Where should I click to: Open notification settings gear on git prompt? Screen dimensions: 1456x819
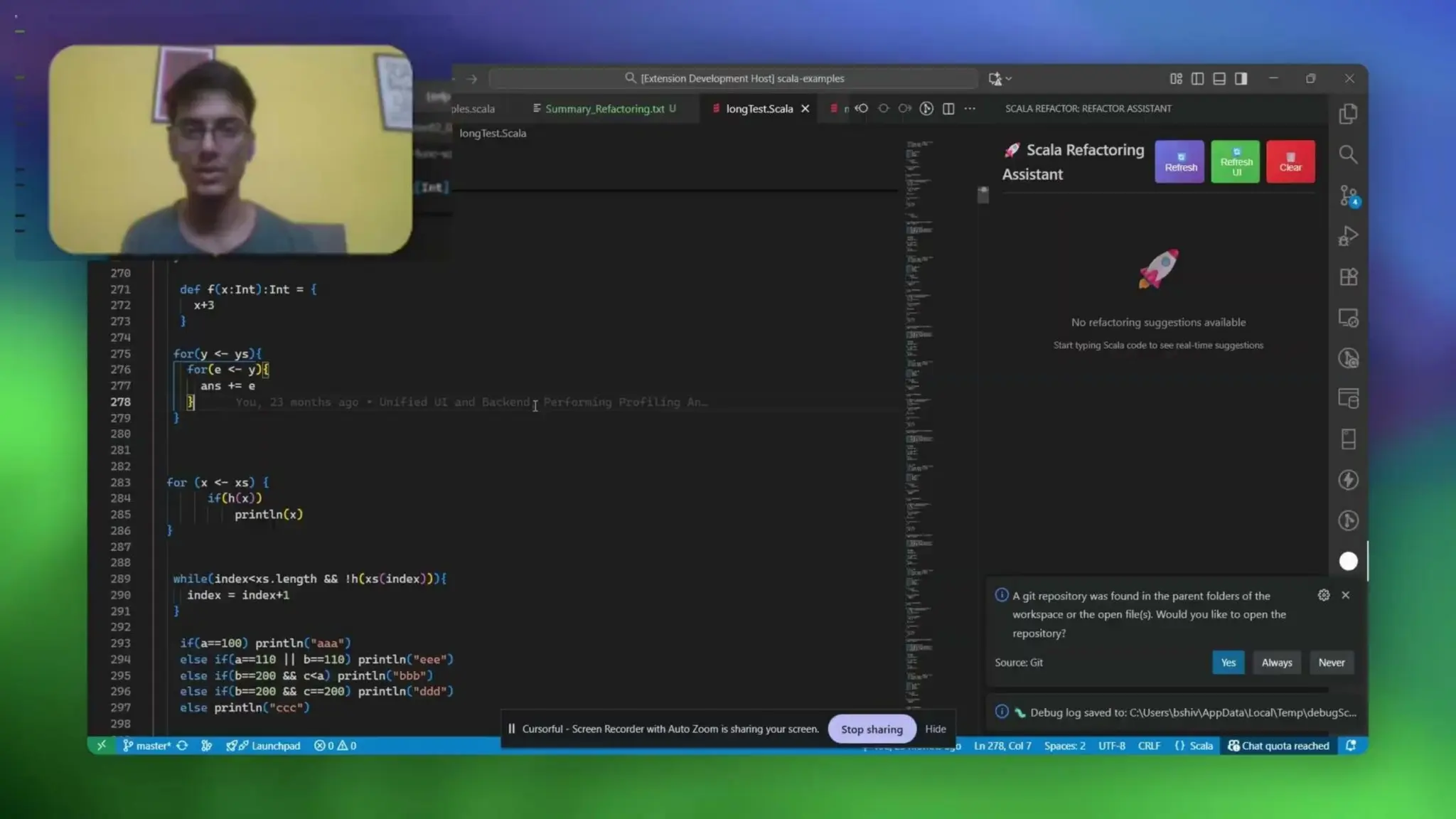pyautogui.click(x=1323, y=595)
